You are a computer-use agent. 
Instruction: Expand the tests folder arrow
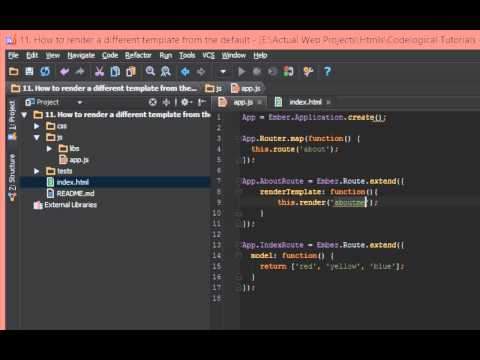coord(37,171)
